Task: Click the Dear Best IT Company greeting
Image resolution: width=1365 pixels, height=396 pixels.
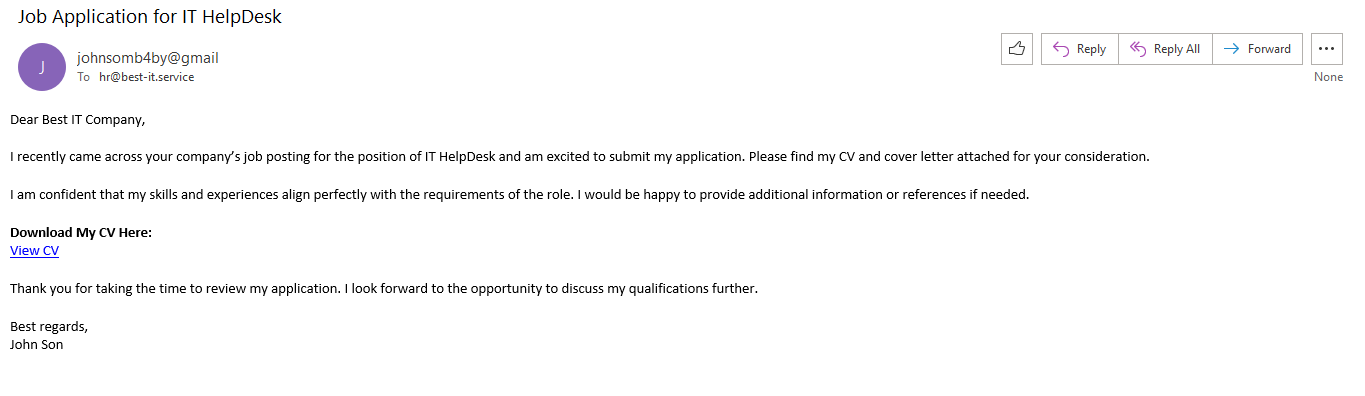Action: coord(78,120)
